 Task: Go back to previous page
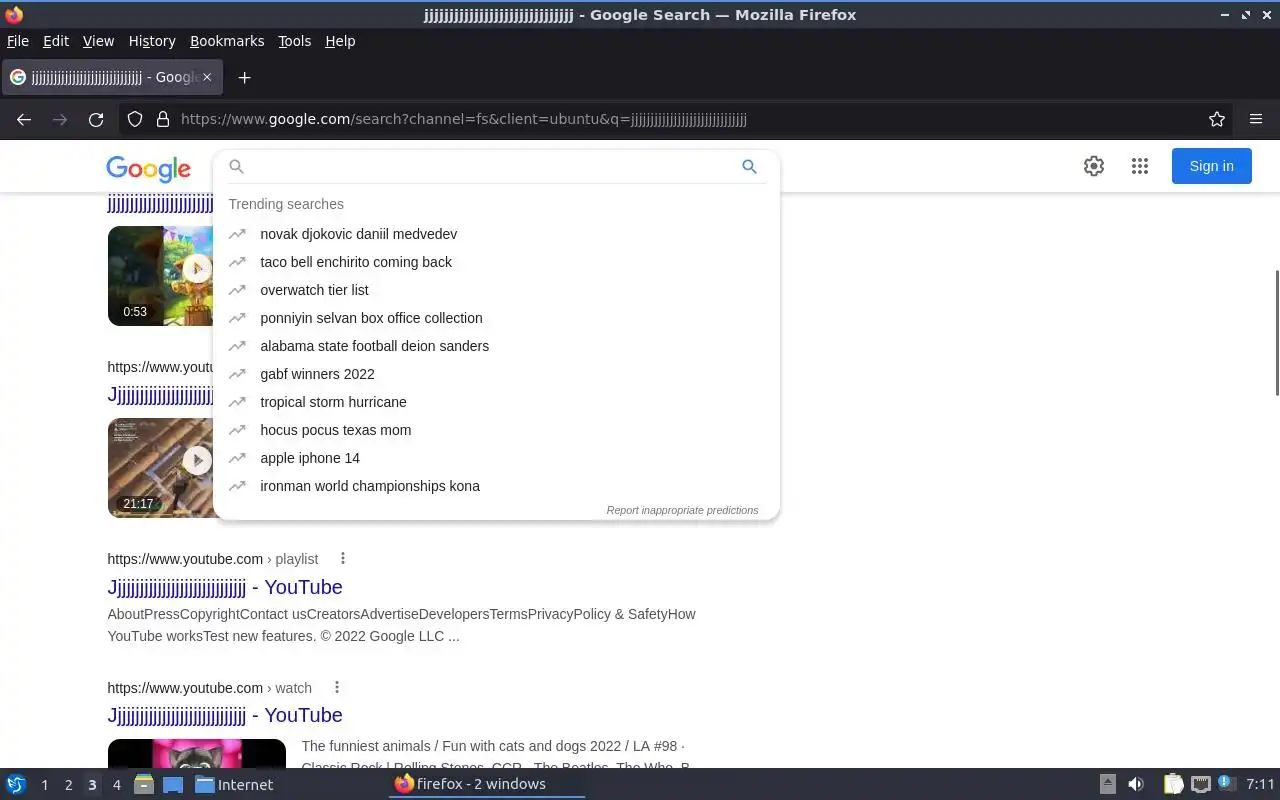(x=24, y=119)
